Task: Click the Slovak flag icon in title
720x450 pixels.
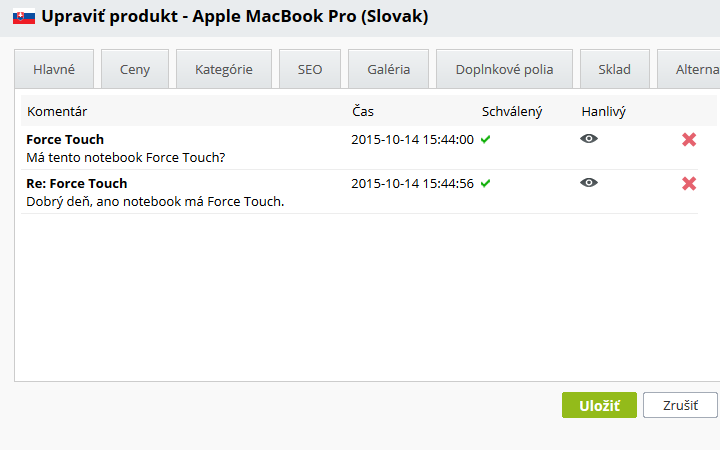Action: [24, 17]
